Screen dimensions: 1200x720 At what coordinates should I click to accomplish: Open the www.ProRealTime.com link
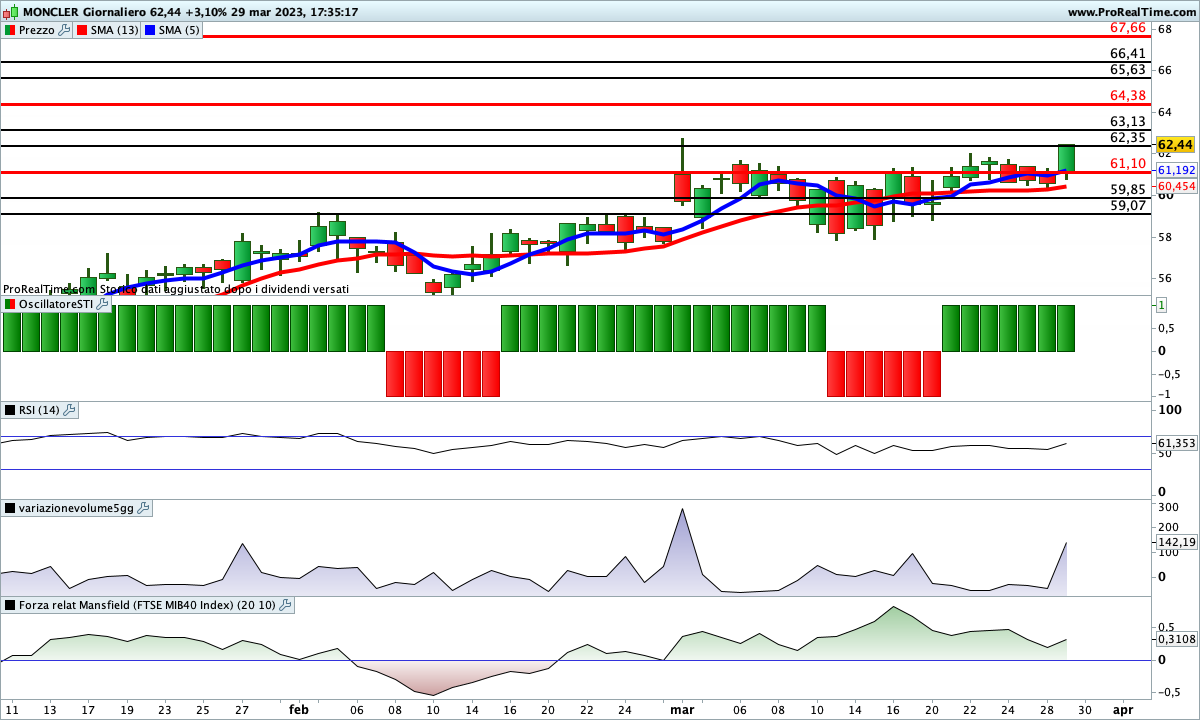(1132, 12)
